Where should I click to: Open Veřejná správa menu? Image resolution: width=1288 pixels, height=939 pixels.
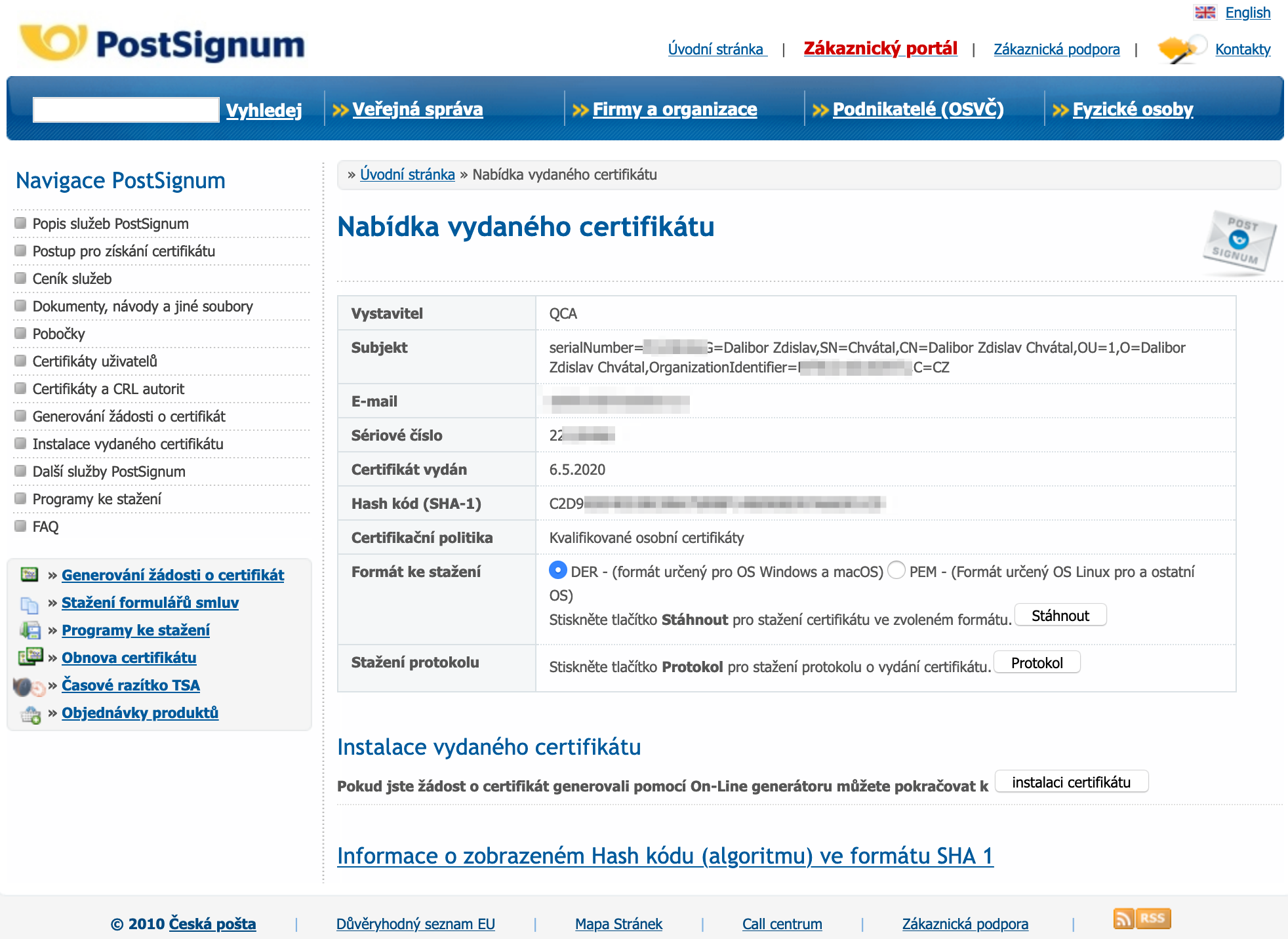(418, 110)
